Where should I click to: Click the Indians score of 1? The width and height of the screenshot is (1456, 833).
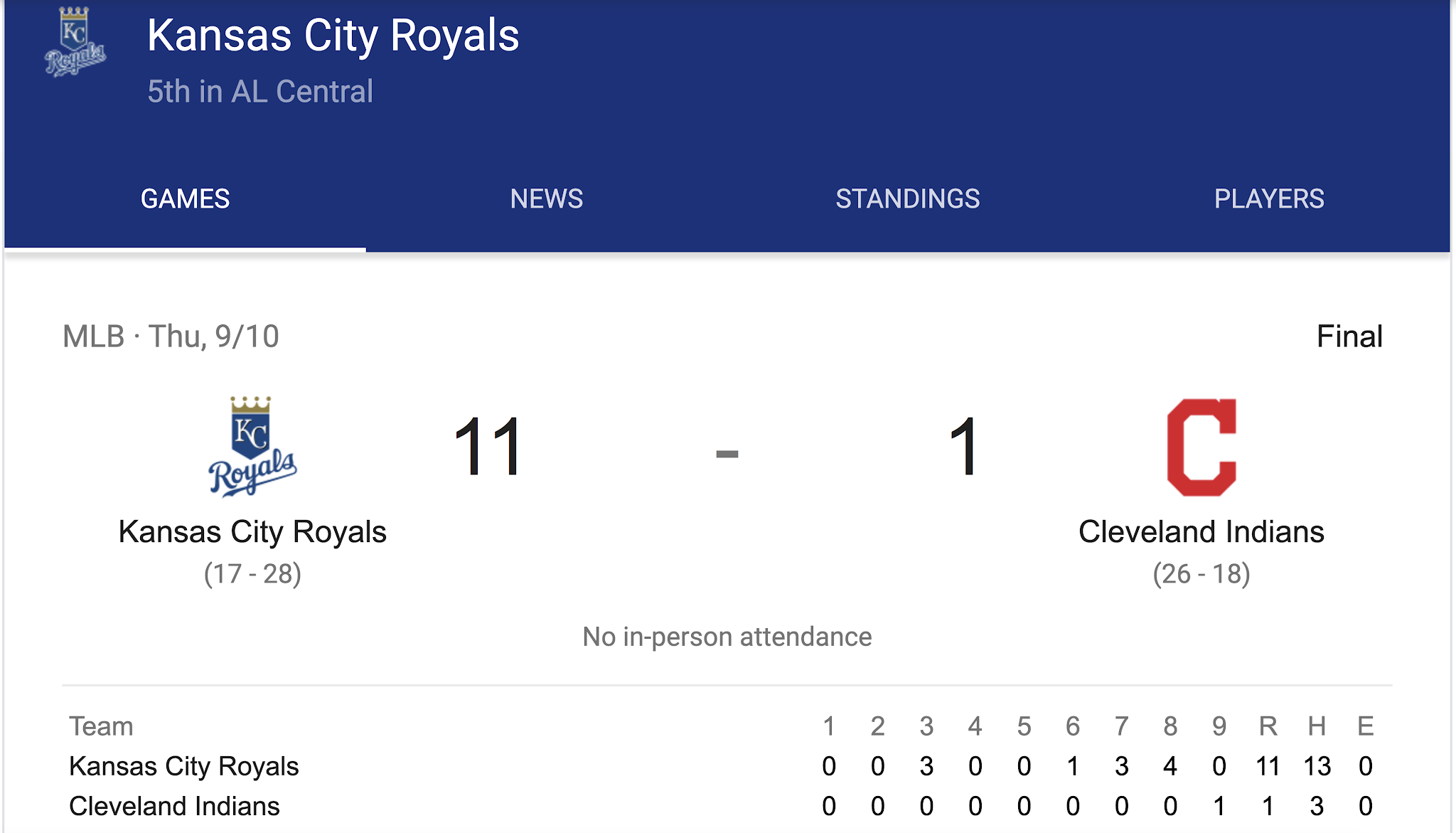pyautogui.click(x=964, y=447)
